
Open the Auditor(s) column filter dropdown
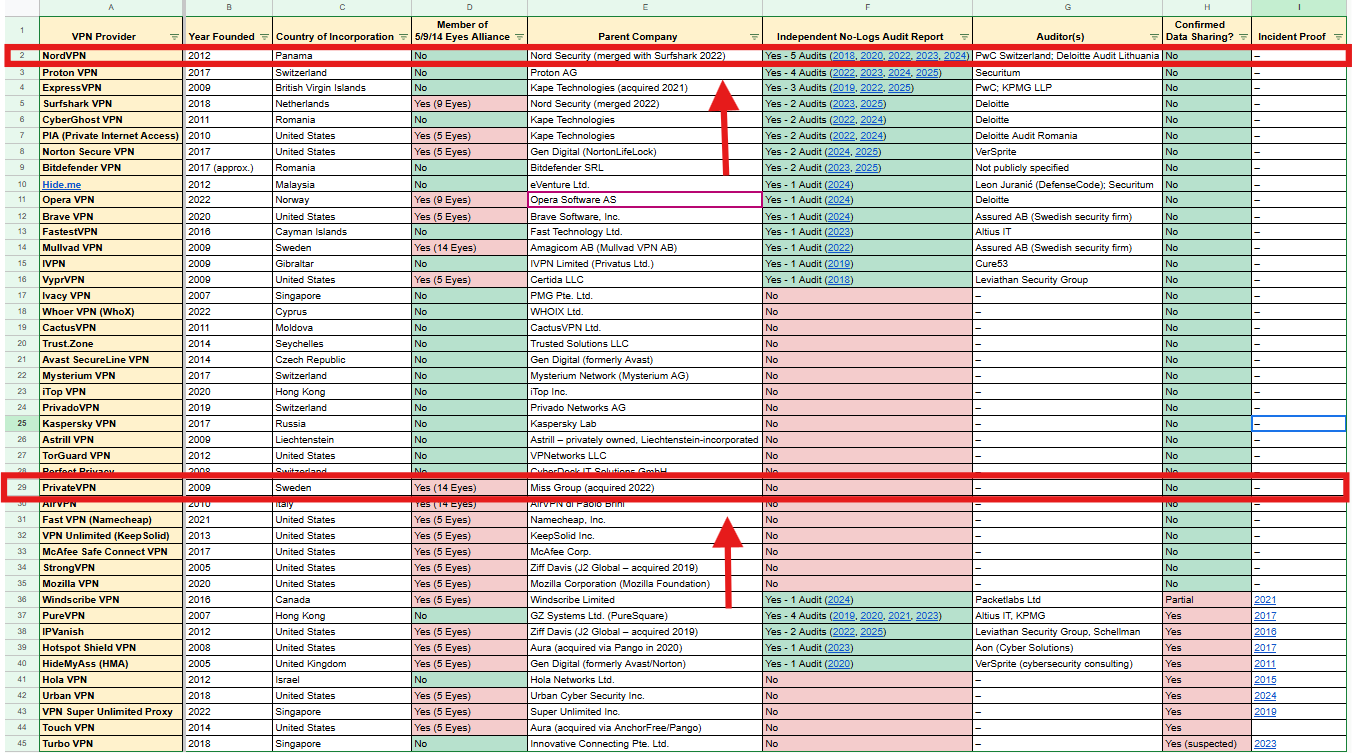[x=1152, y=37]
